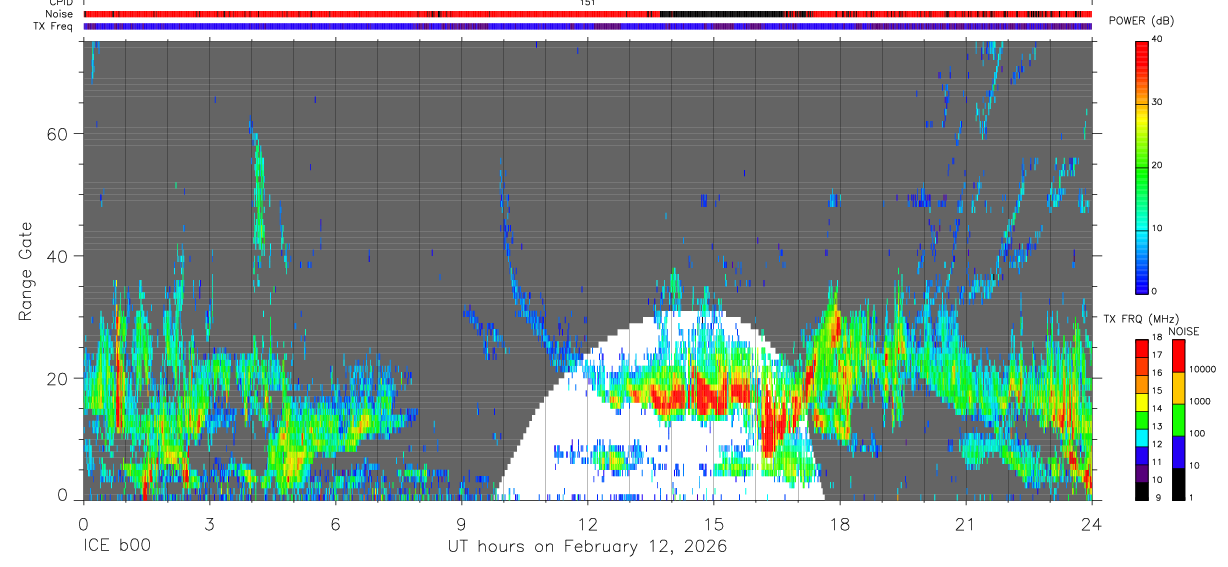Click the red Noise strip above the plot
Viewport: 1228px width, 567px height.
click(587, 14)
